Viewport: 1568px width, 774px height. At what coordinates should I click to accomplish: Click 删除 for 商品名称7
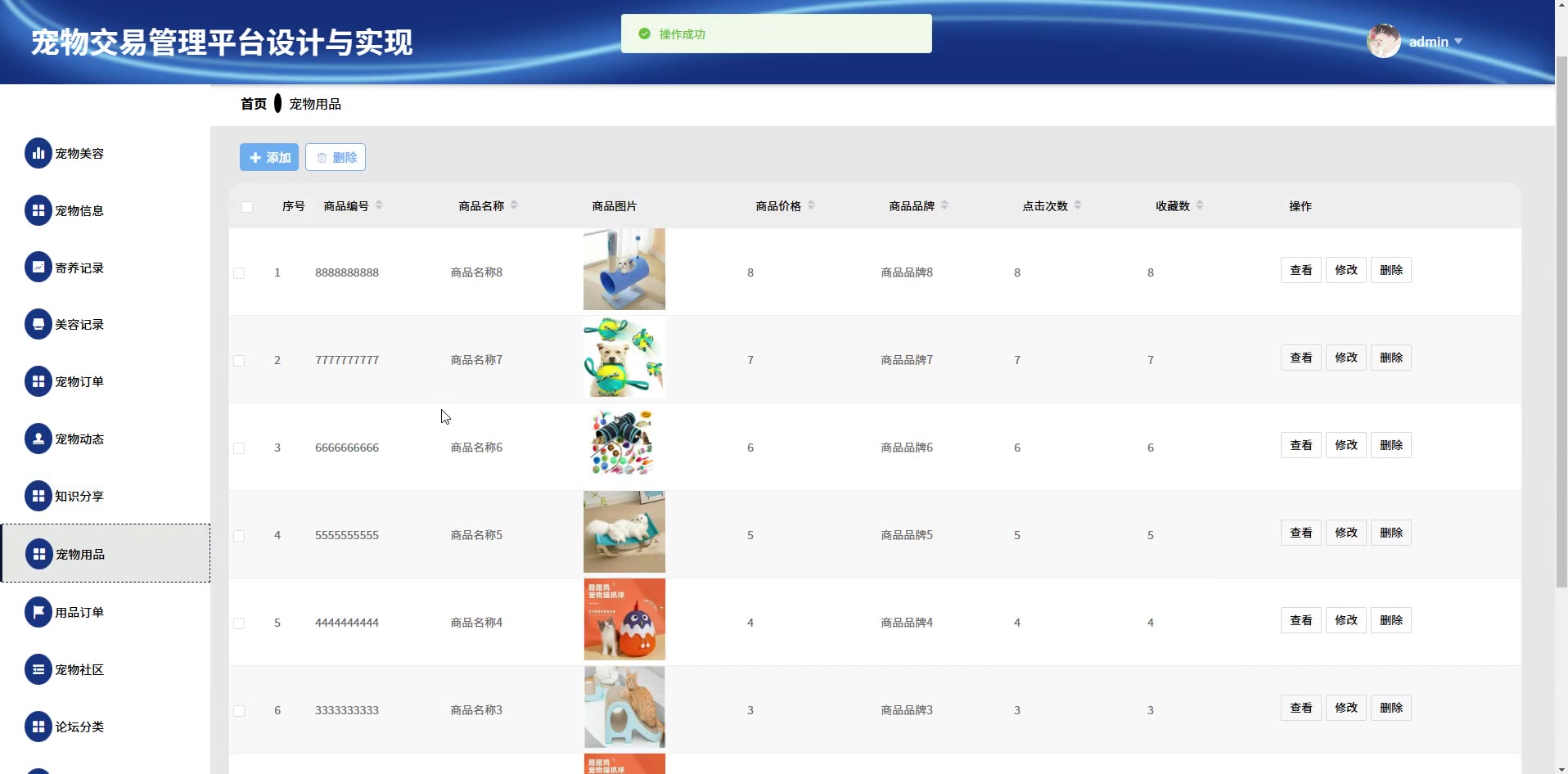click(x=1391, y=358)
